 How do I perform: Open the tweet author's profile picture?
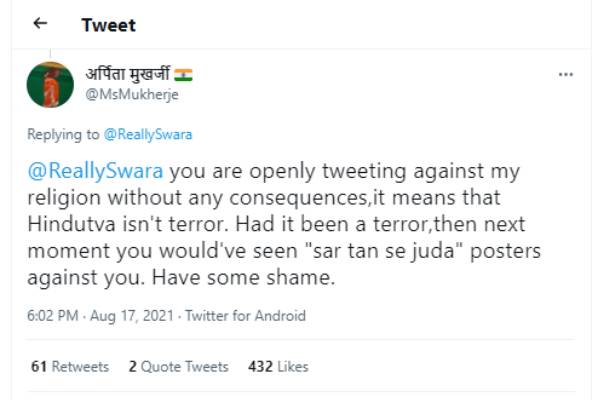pyautogui.click(x=50, y=85)
